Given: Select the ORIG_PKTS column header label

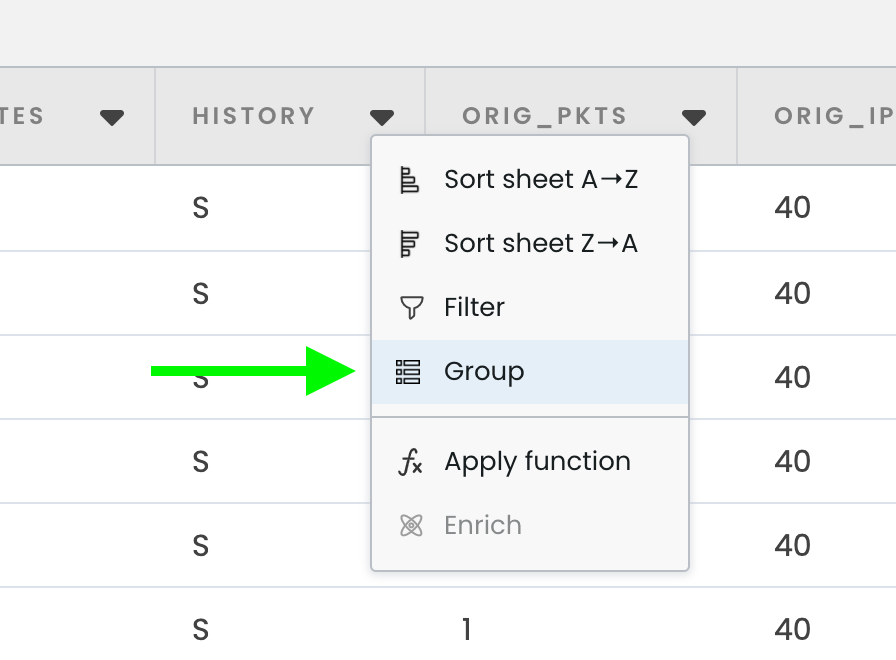Looking at the screenshot, I should tap(545, 116).
